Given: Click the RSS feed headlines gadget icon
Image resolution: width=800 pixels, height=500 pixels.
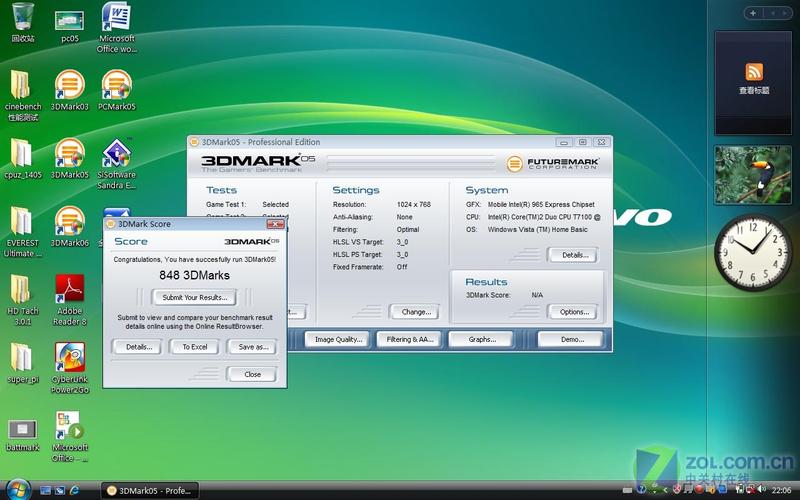Looking at the screenshot, I should [x=754, y=72].
